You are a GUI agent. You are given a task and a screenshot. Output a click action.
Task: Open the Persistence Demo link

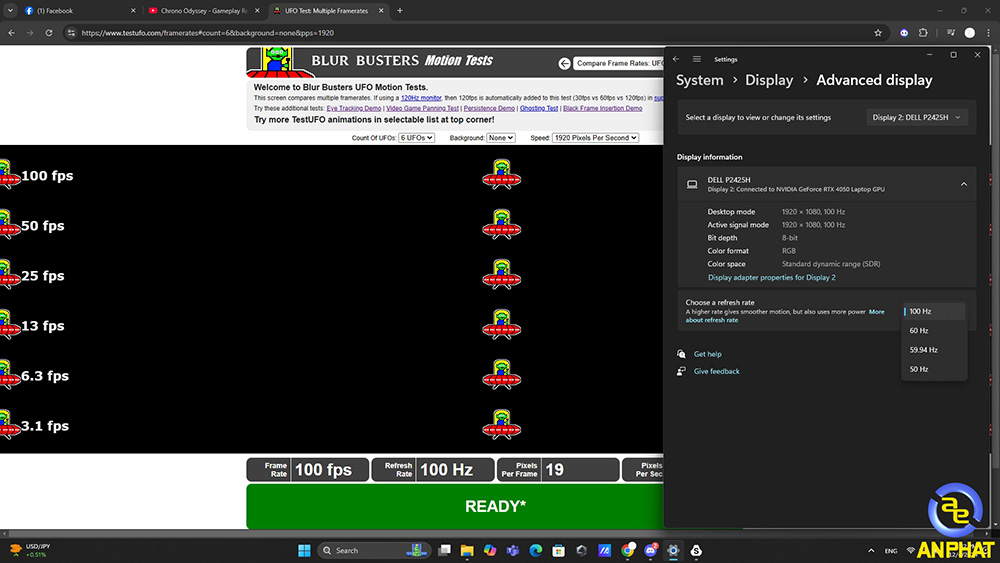(x=489, y=108)
